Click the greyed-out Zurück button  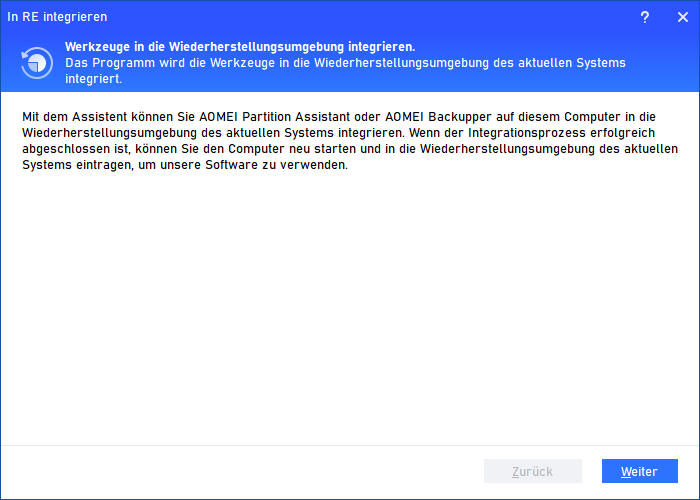(532, 471)
